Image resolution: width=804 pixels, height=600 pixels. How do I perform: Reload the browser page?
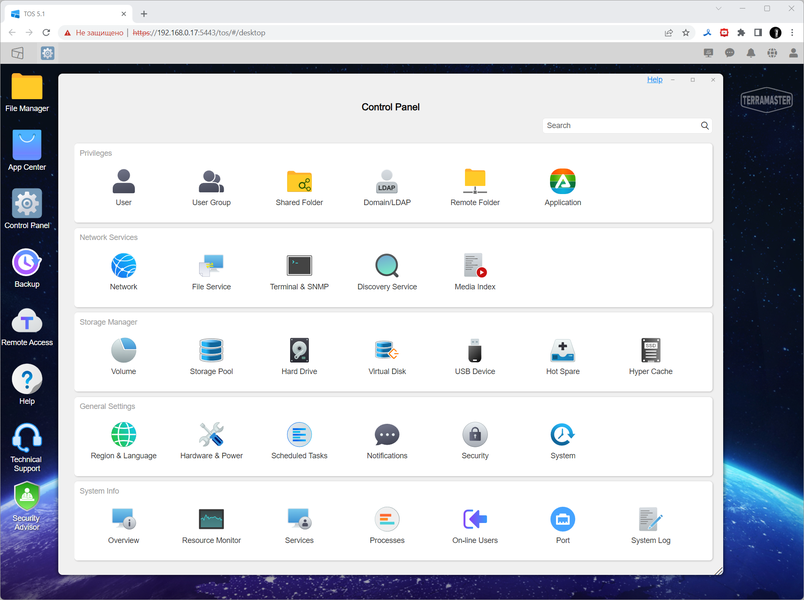46,33
